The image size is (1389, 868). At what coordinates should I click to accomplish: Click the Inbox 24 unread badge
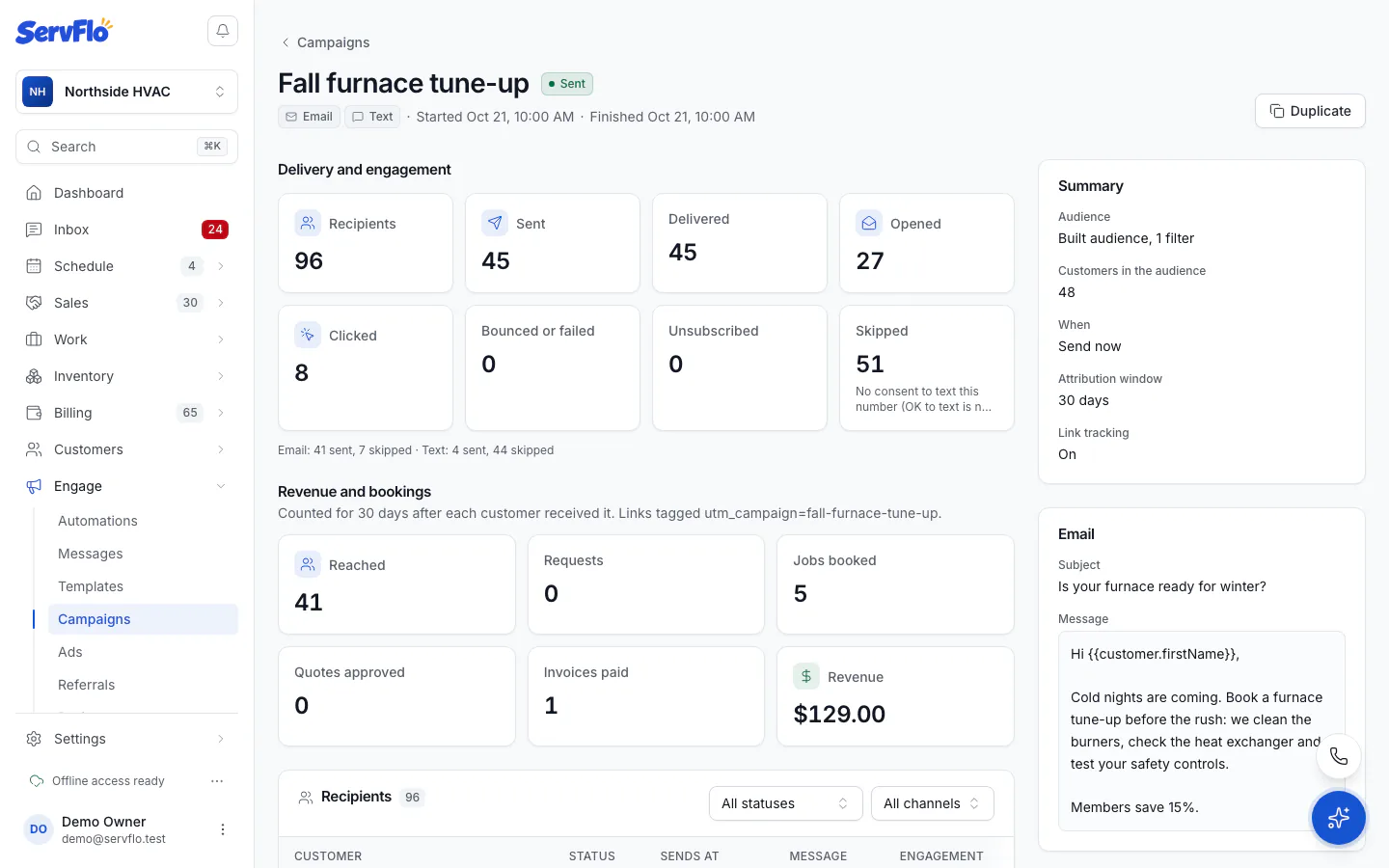point(215,230)
